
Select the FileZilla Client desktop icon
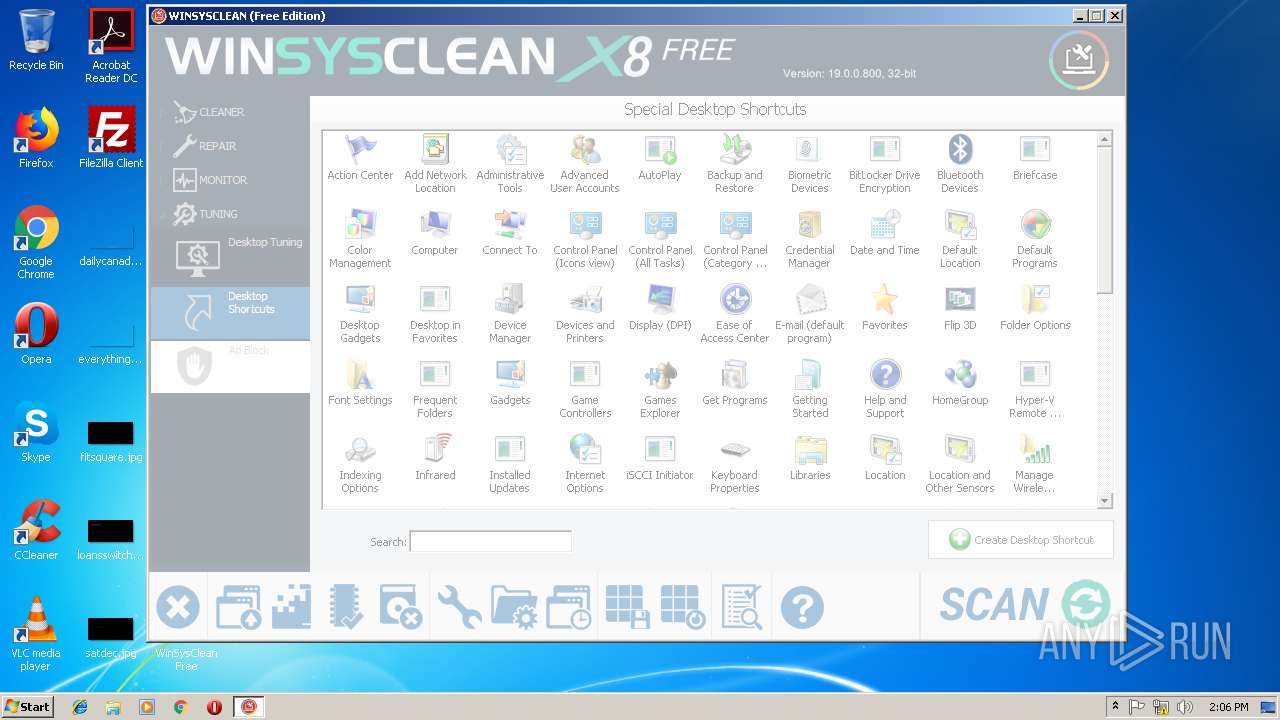tap(111, 138)
